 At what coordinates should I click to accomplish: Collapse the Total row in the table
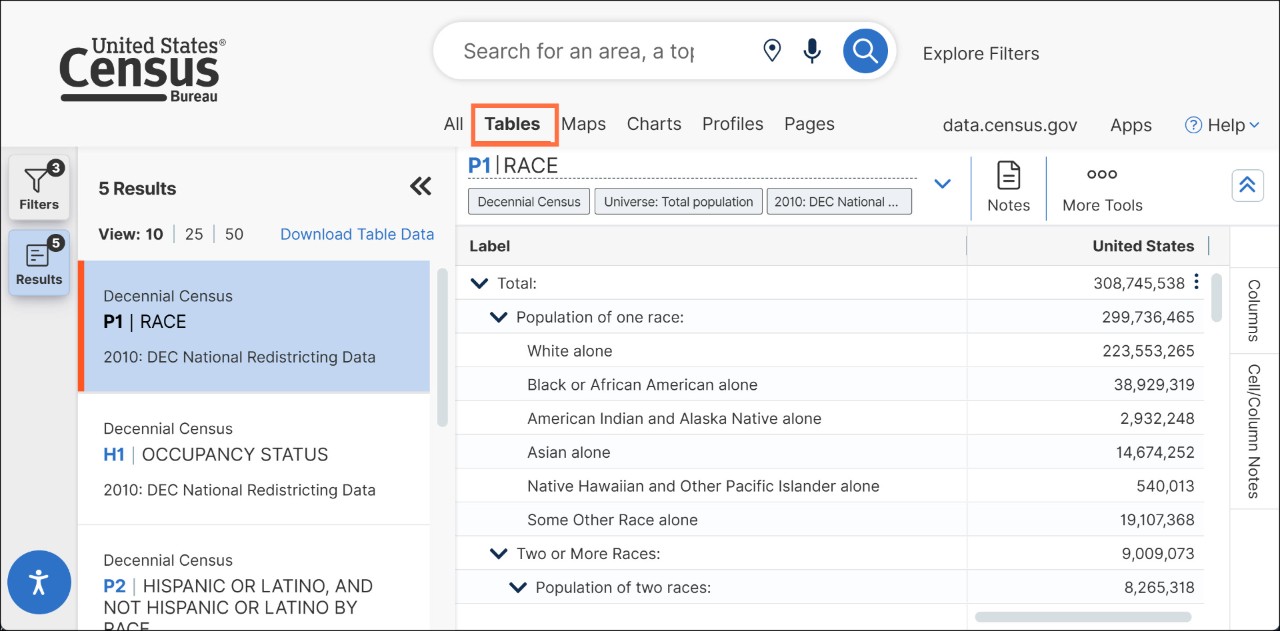tap(478, 283)
